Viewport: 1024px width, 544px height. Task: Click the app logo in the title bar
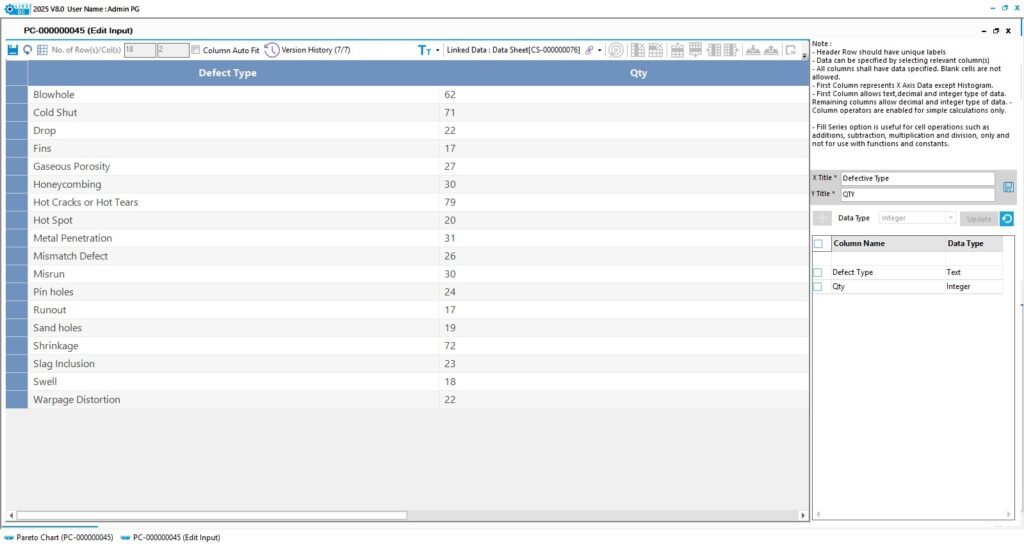pos(17,9)
